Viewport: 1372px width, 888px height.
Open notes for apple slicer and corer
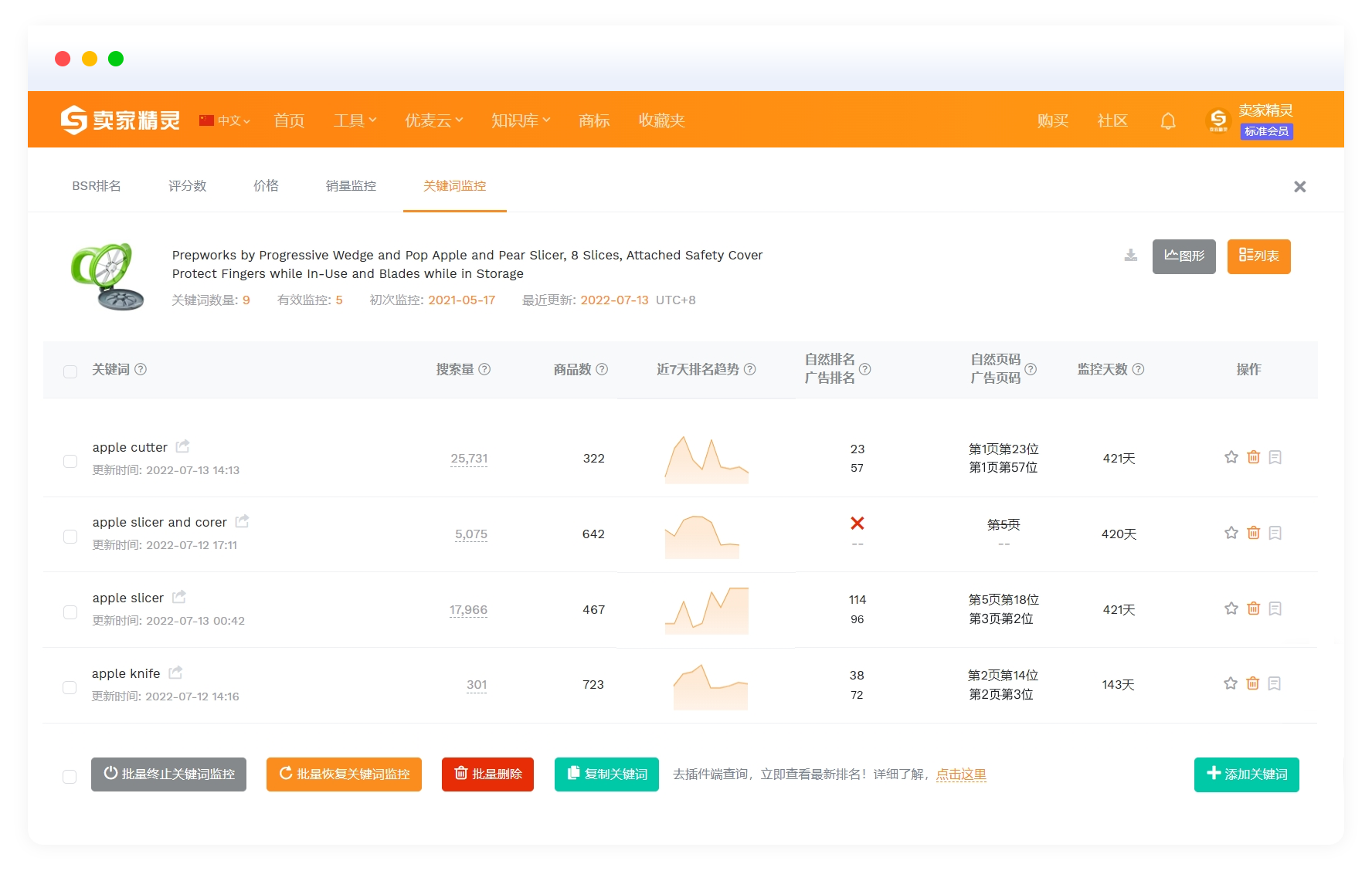(x=1275, y=533)
